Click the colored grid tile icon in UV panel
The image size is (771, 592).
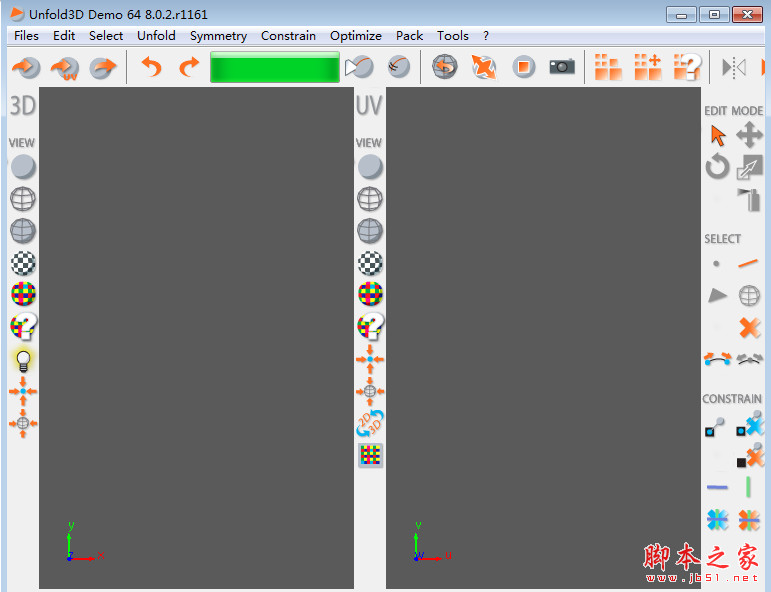point(370,455)
